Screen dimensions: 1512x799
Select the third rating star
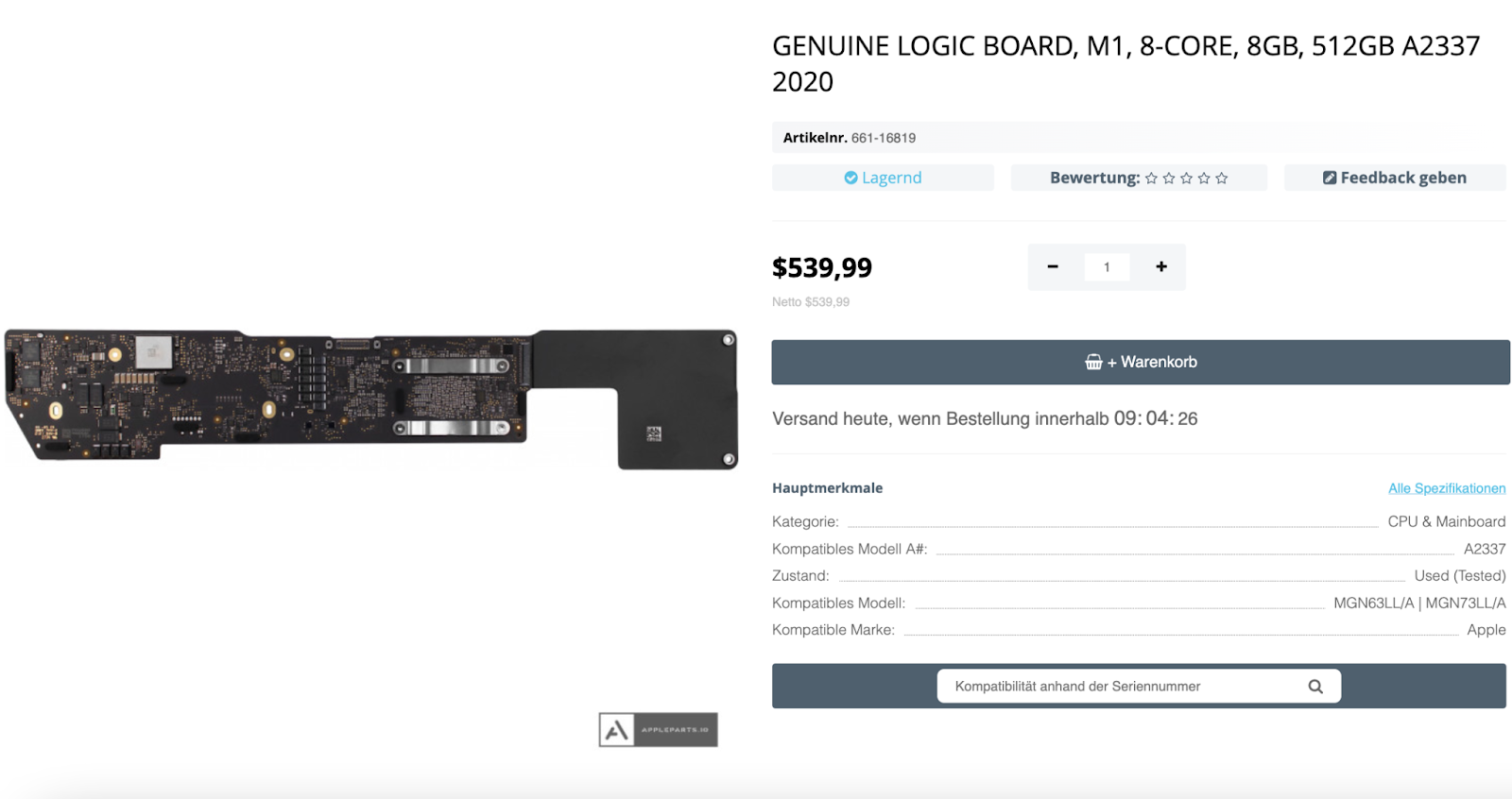[x=1186, y=178]
